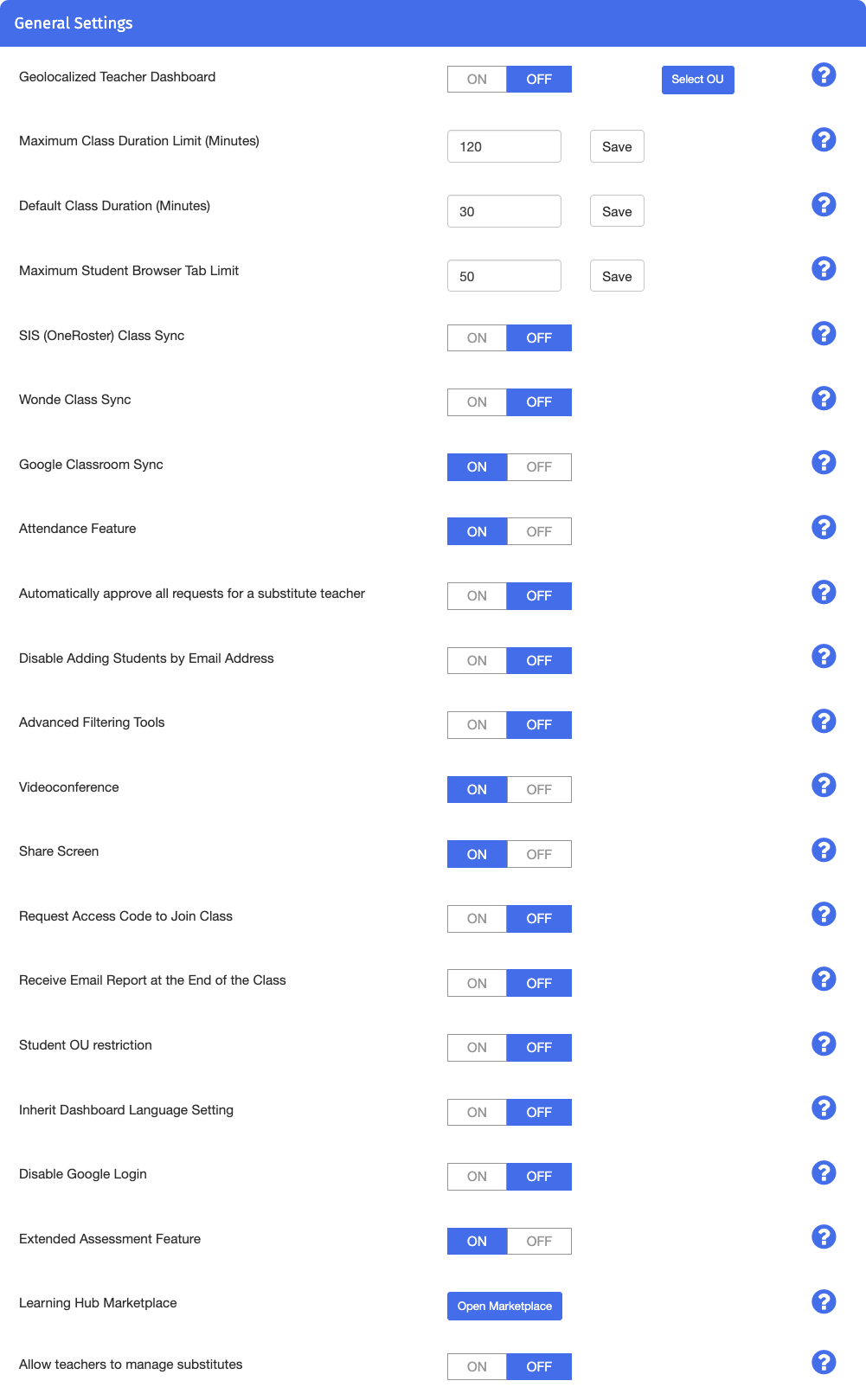The width and height of the screenshot is (866, 1400).
Task: Disable the Videoconference feature
Action: 539,789
